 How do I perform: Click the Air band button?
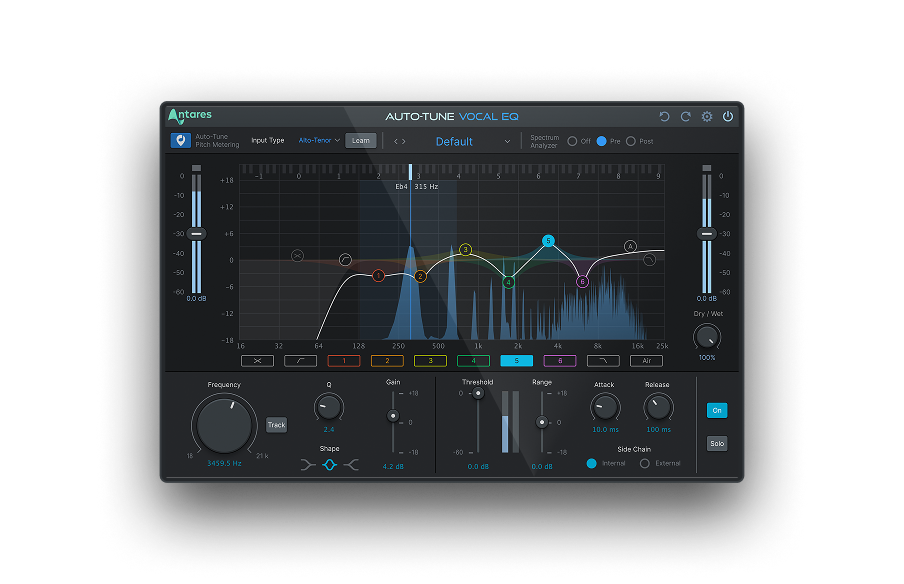pos(647,361)
